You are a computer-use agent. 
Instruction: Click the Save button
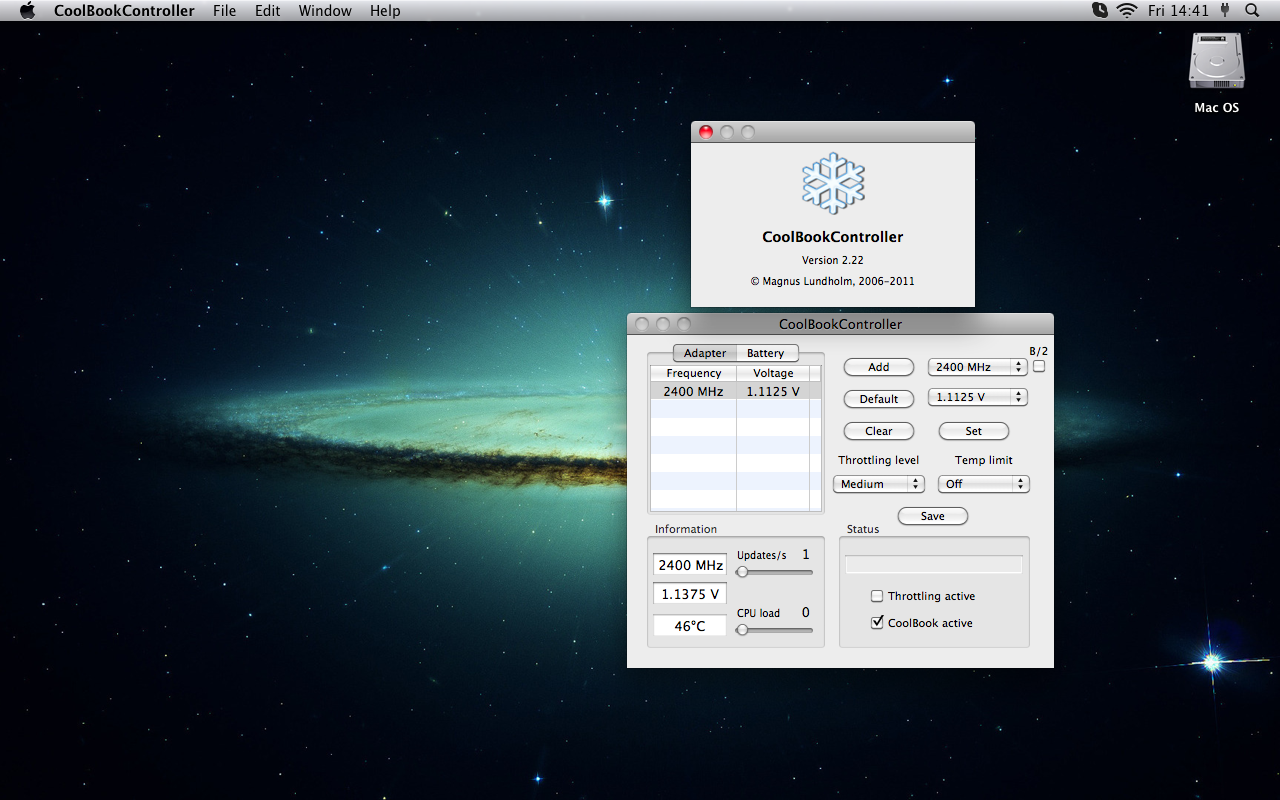933,516
